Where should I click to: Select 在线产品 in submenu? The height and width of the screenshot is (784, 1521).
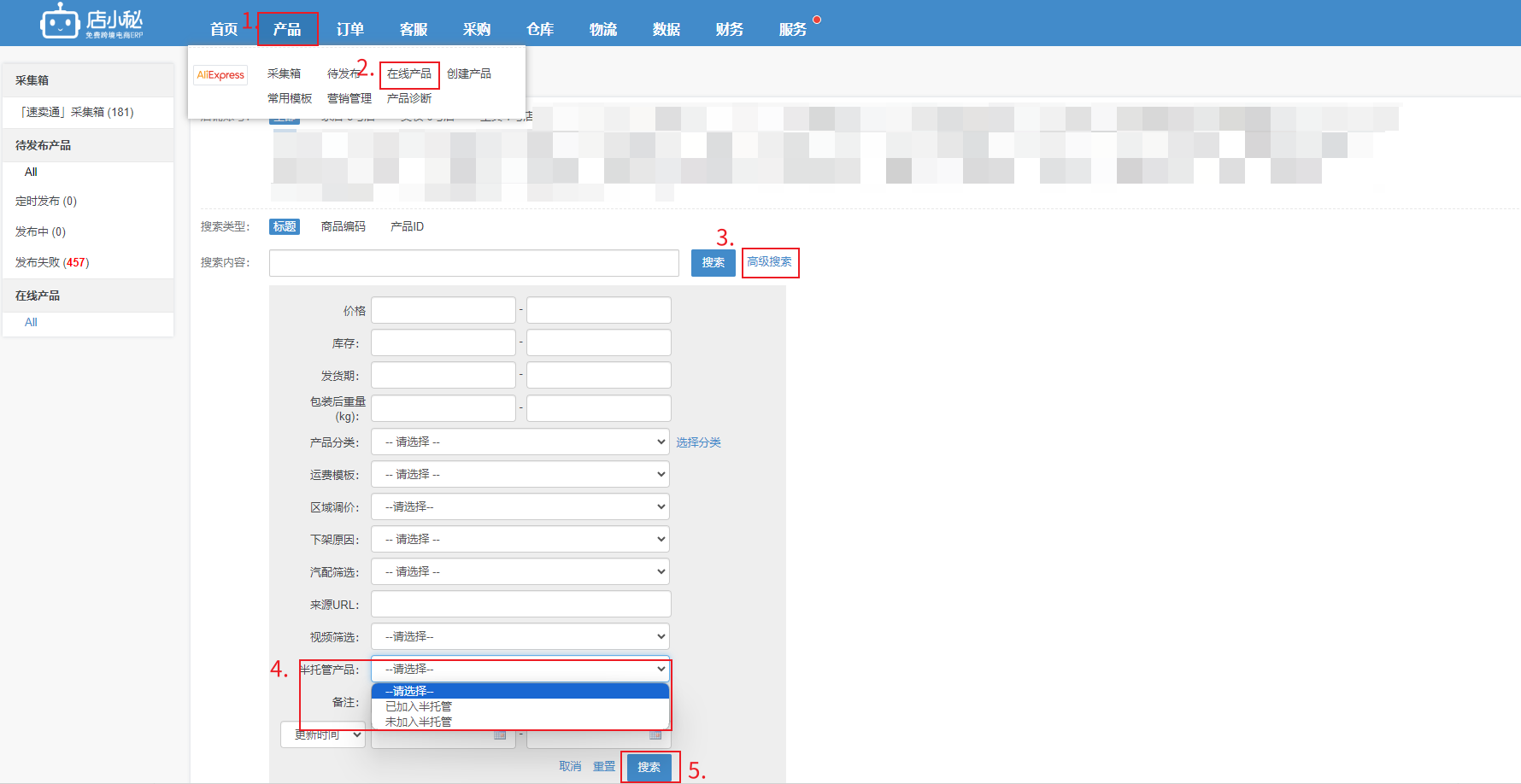coord(409,74)
